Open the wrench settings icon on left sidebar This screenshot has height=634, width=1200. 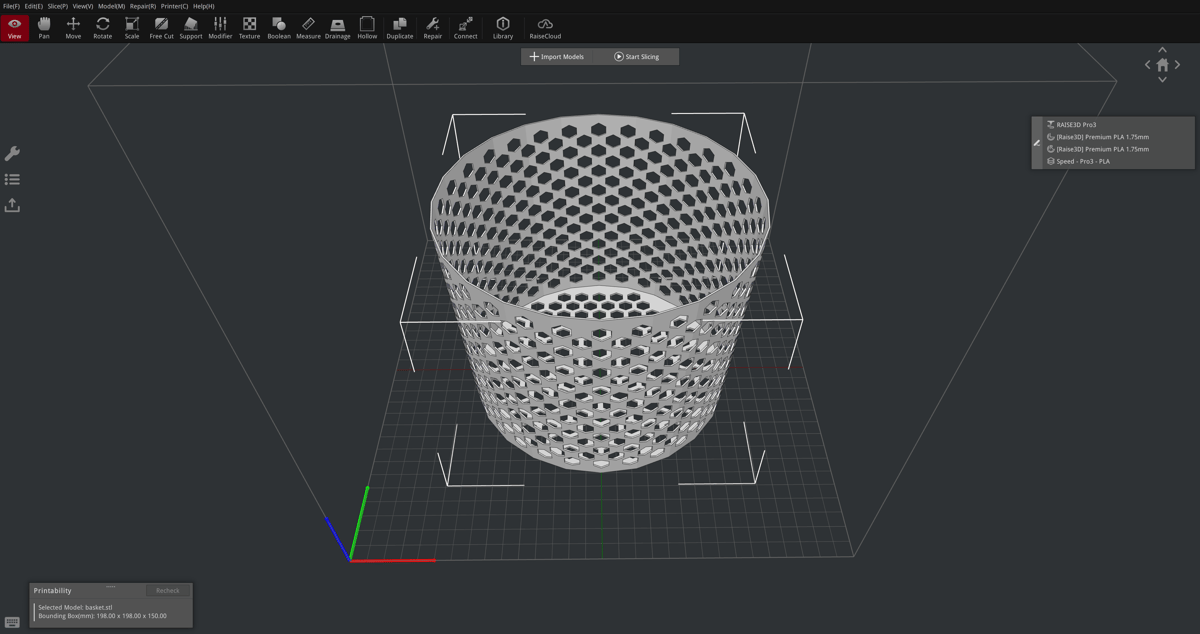point(12,153)
